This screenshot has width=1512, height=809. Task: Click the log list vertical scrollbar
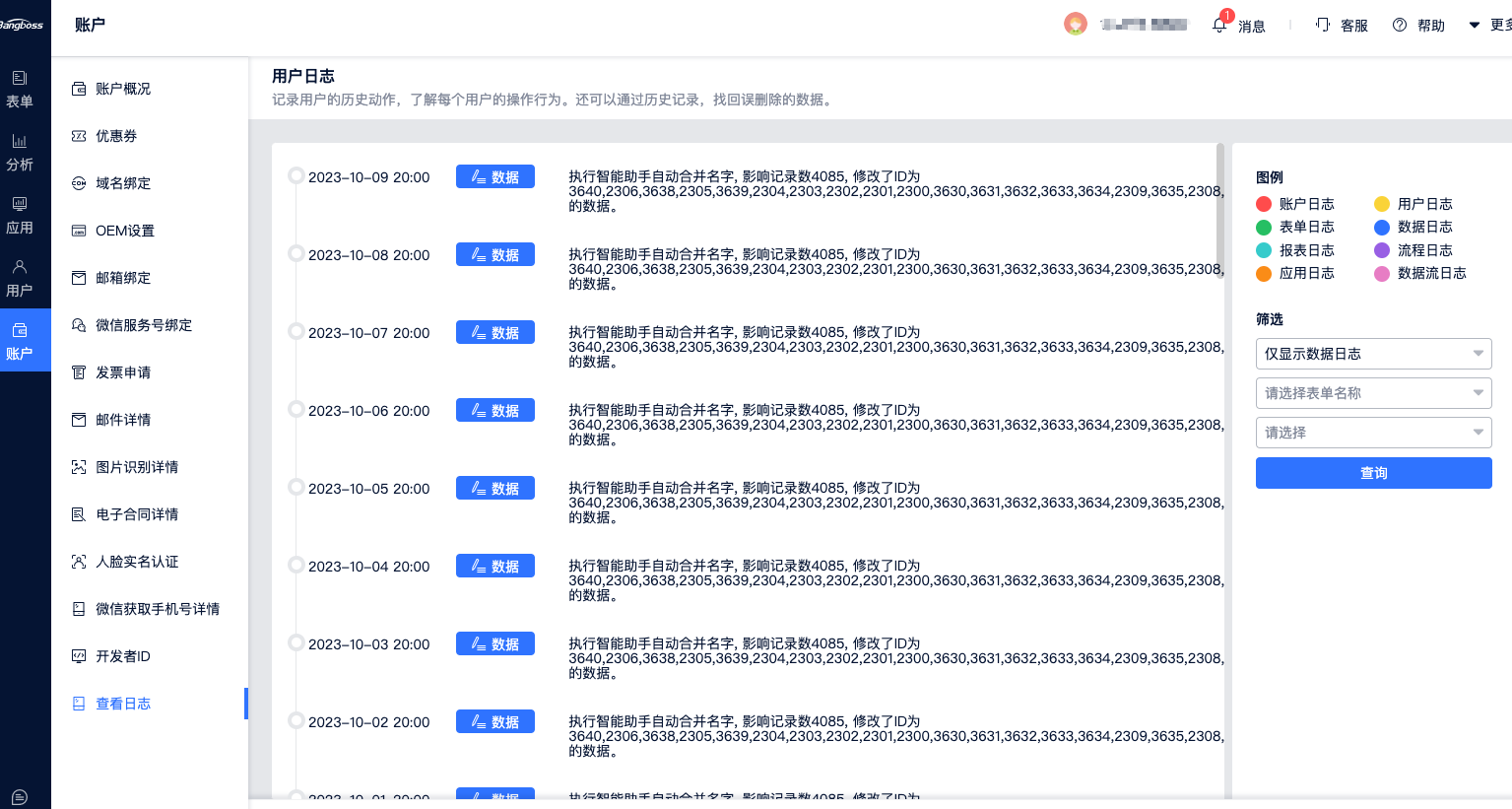tap(1220, 211)
